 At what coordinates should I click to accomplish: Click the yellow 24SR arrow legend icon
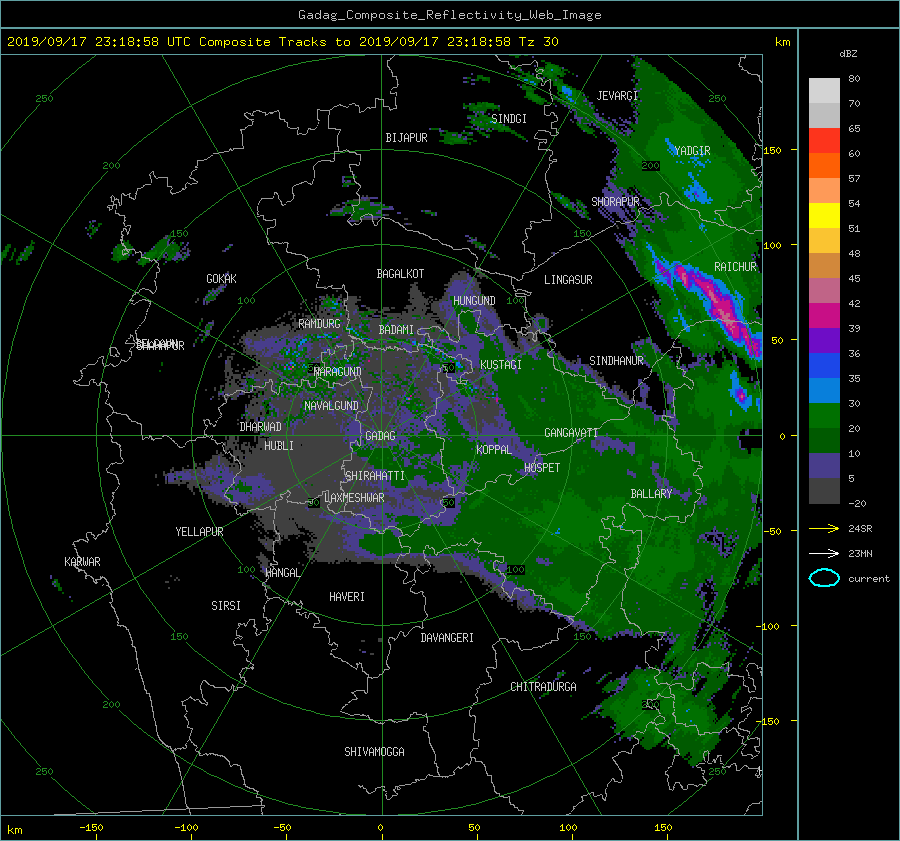pyautogui.click(x=824, y=528)
